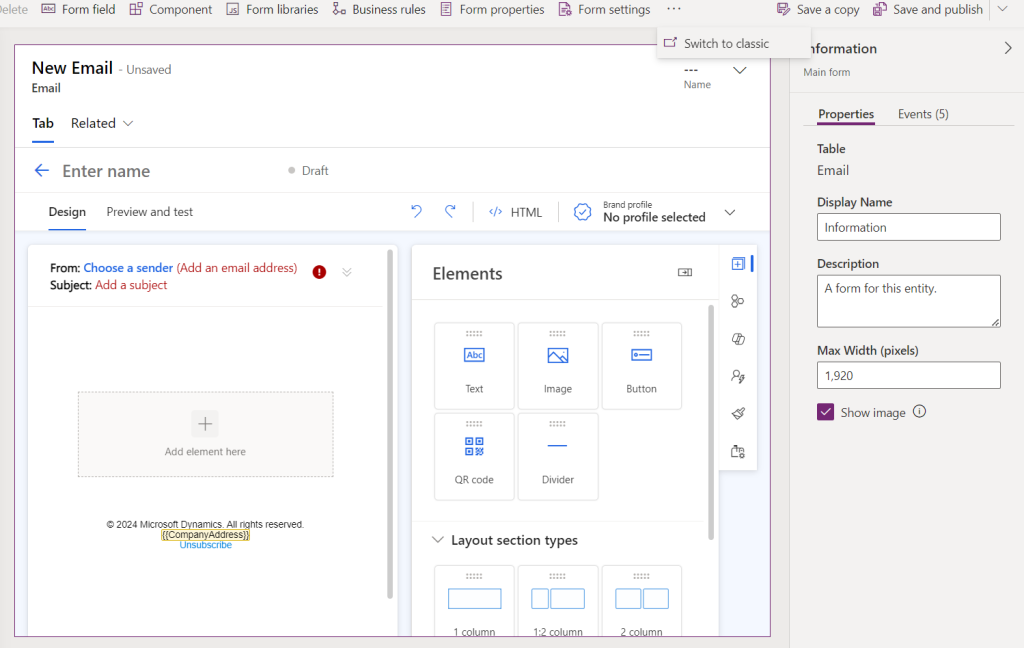Screen dimensions: 1024x648
Task: Open the Related dropdown
Action: [x=102, y=123]
